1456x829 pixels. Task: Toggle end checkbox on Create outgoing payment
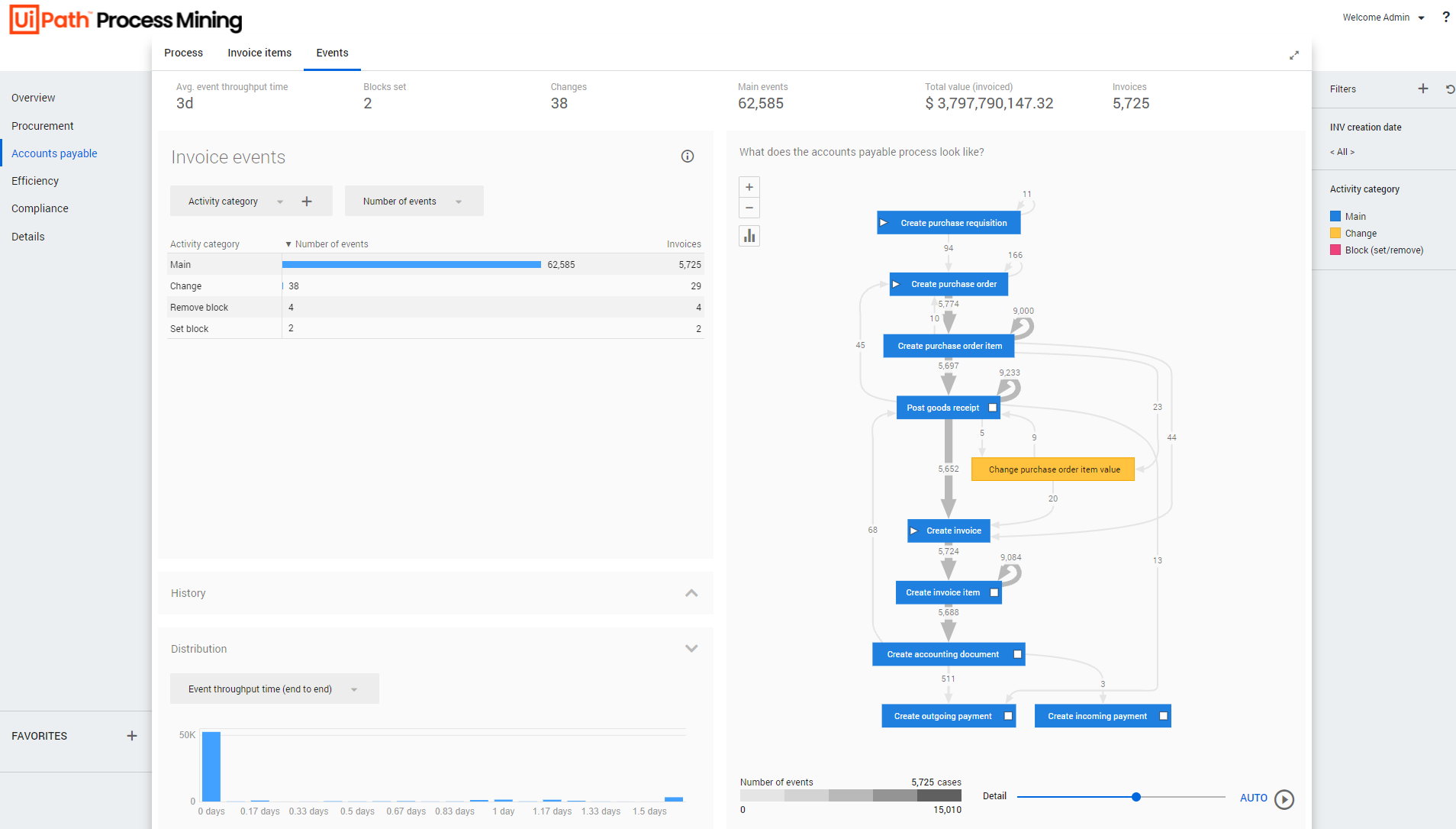tap(1008, 716)
